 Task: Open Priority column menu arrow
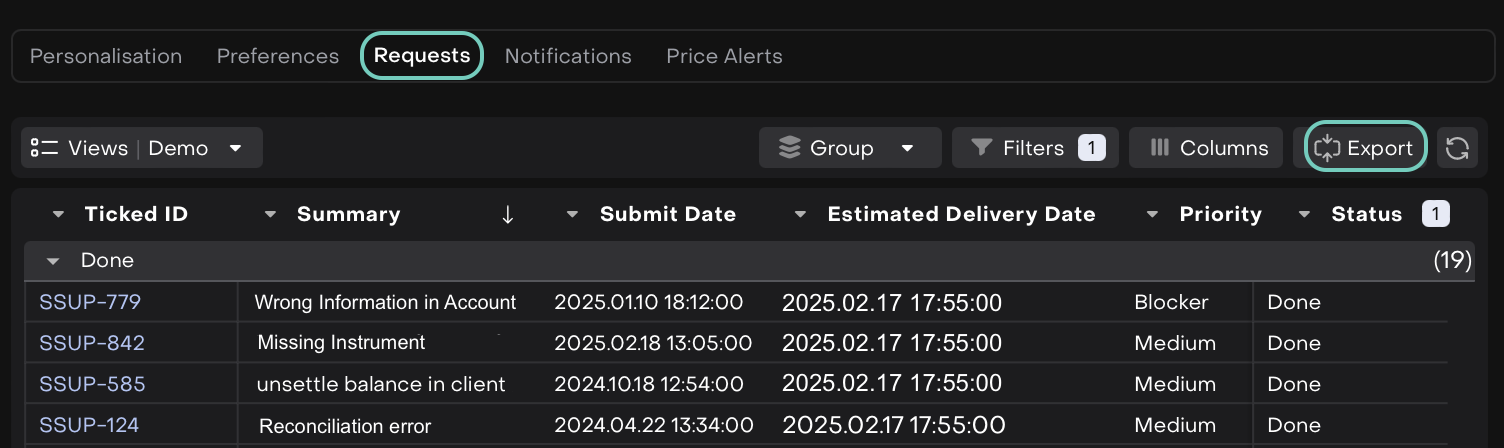1152,214
